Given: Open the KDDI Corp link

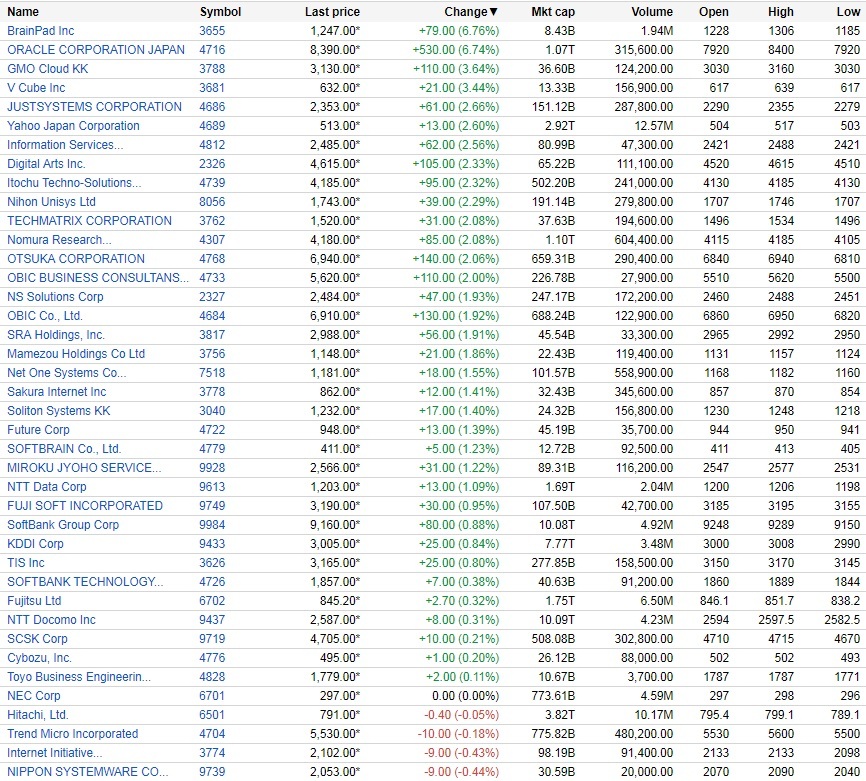Looking at the screenshot, I should coord(35,544).
